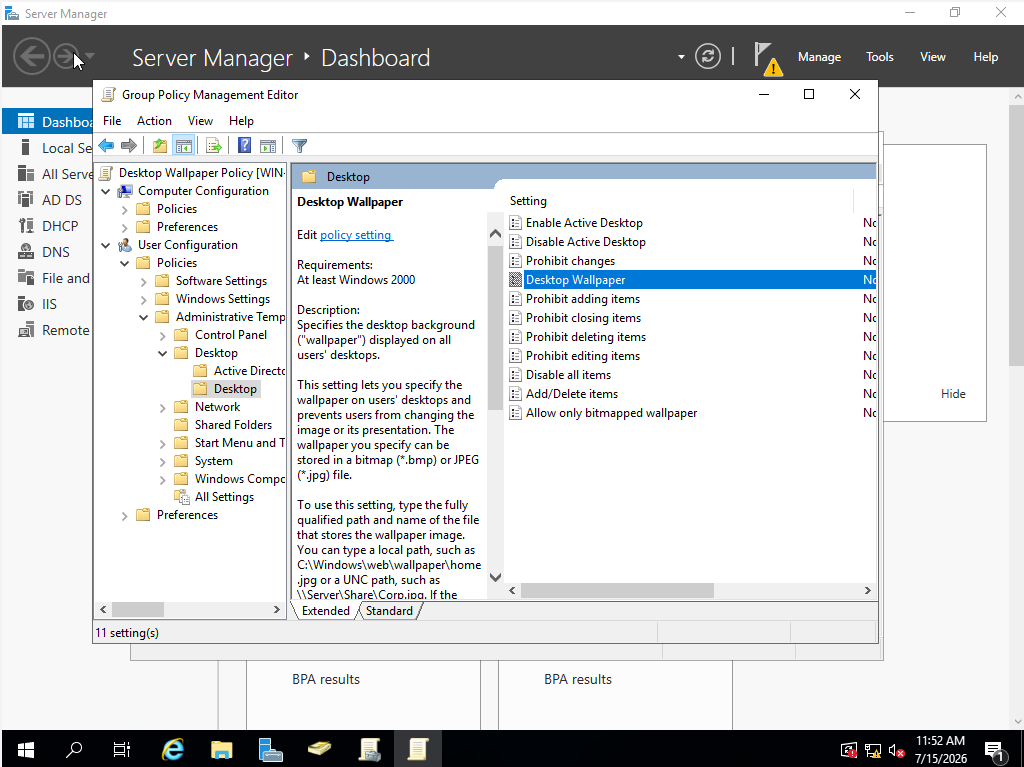Open the Windows Start button

pos(25,749)
